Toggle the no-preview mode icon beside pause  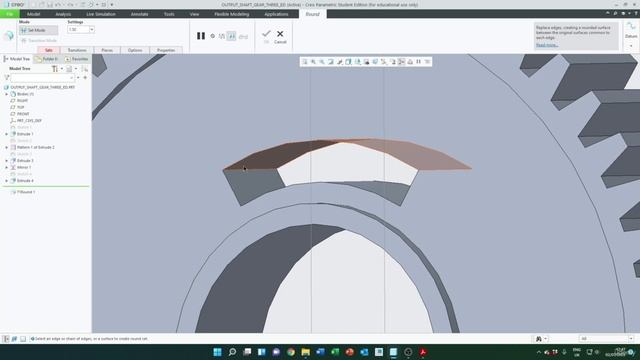pyautogui.click(x=213, y=36)
